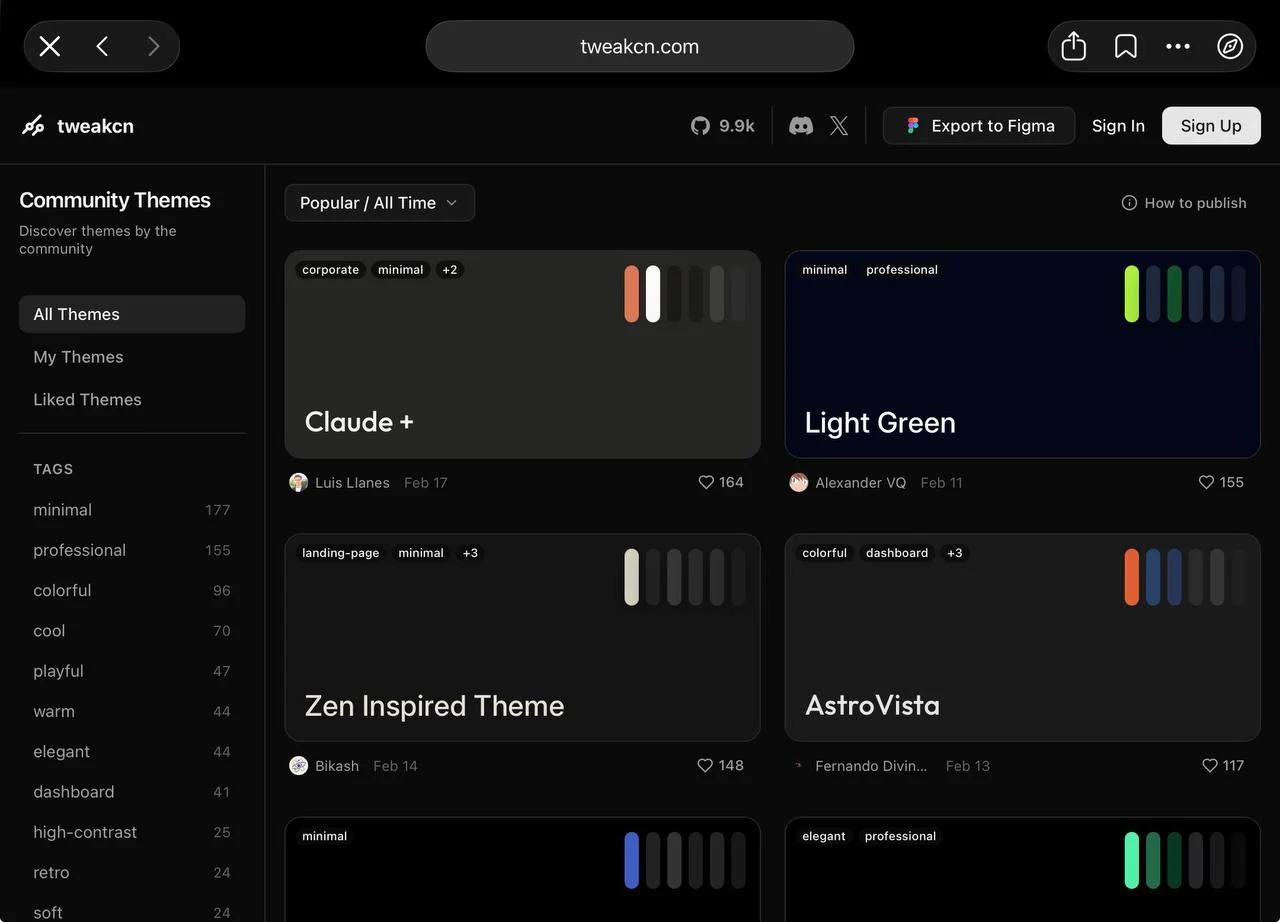The image size is (1280, 922).
Task: Open the Zen Inspired Theme card
Action: click(x=523, y=637)
